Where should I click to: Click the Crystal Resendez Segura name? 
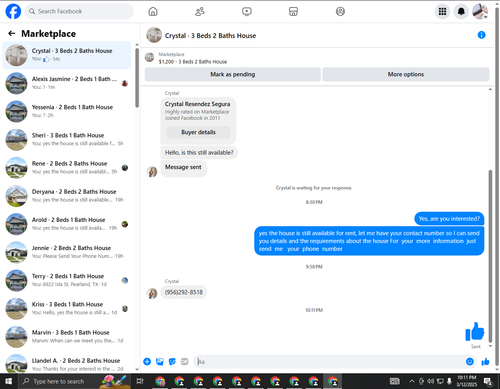tap(197, 104)
